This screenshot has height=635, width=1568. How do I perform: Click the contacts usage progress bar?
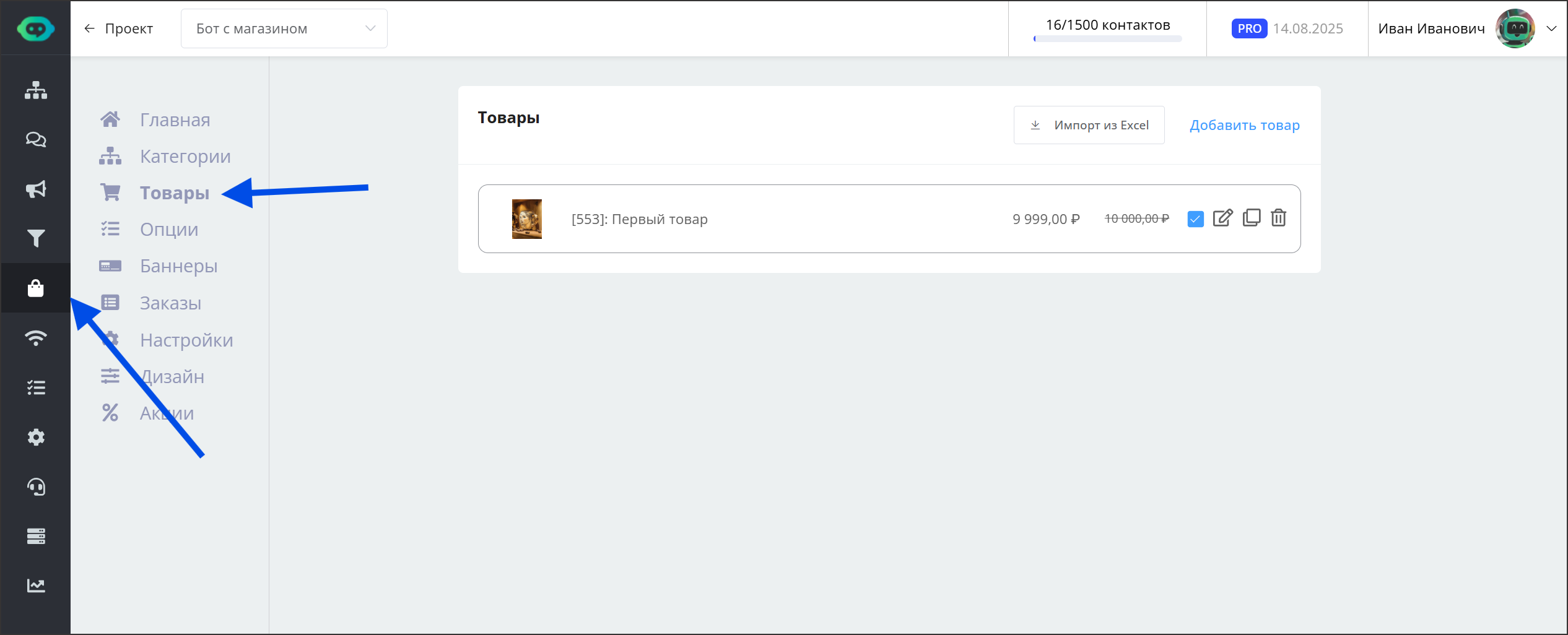(x=1107, y=39)
